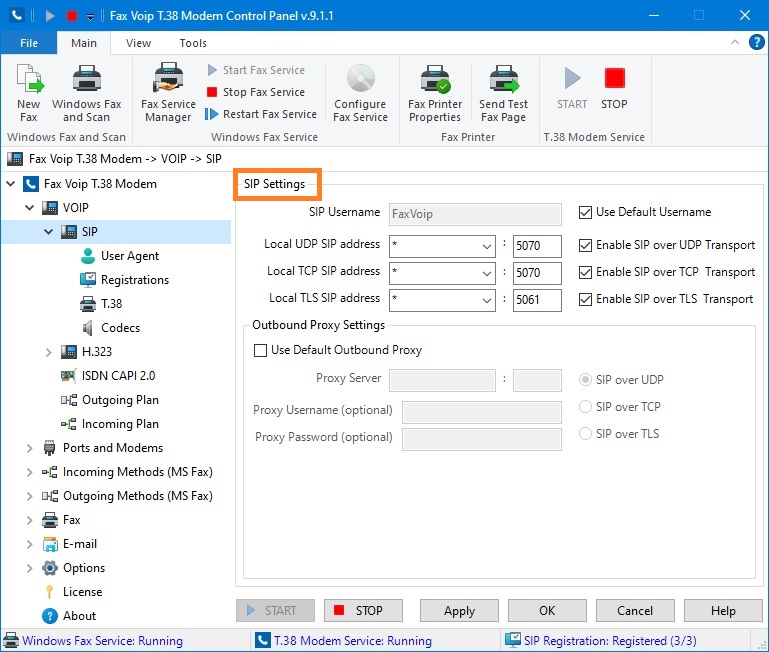Click T.38 Modem Service status bar entry
The width and height of the screenshot is (769, 652).
point(344,641)
